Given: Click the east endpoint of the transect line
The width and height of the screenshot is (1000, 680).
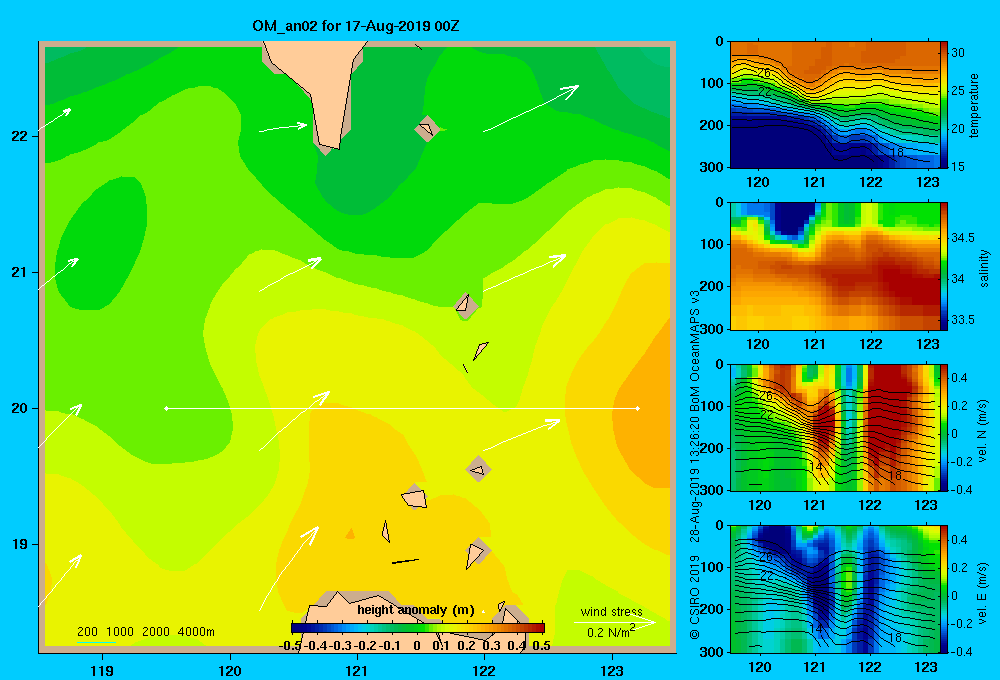Looking at the screenshot, I should (x=638, y=408).
